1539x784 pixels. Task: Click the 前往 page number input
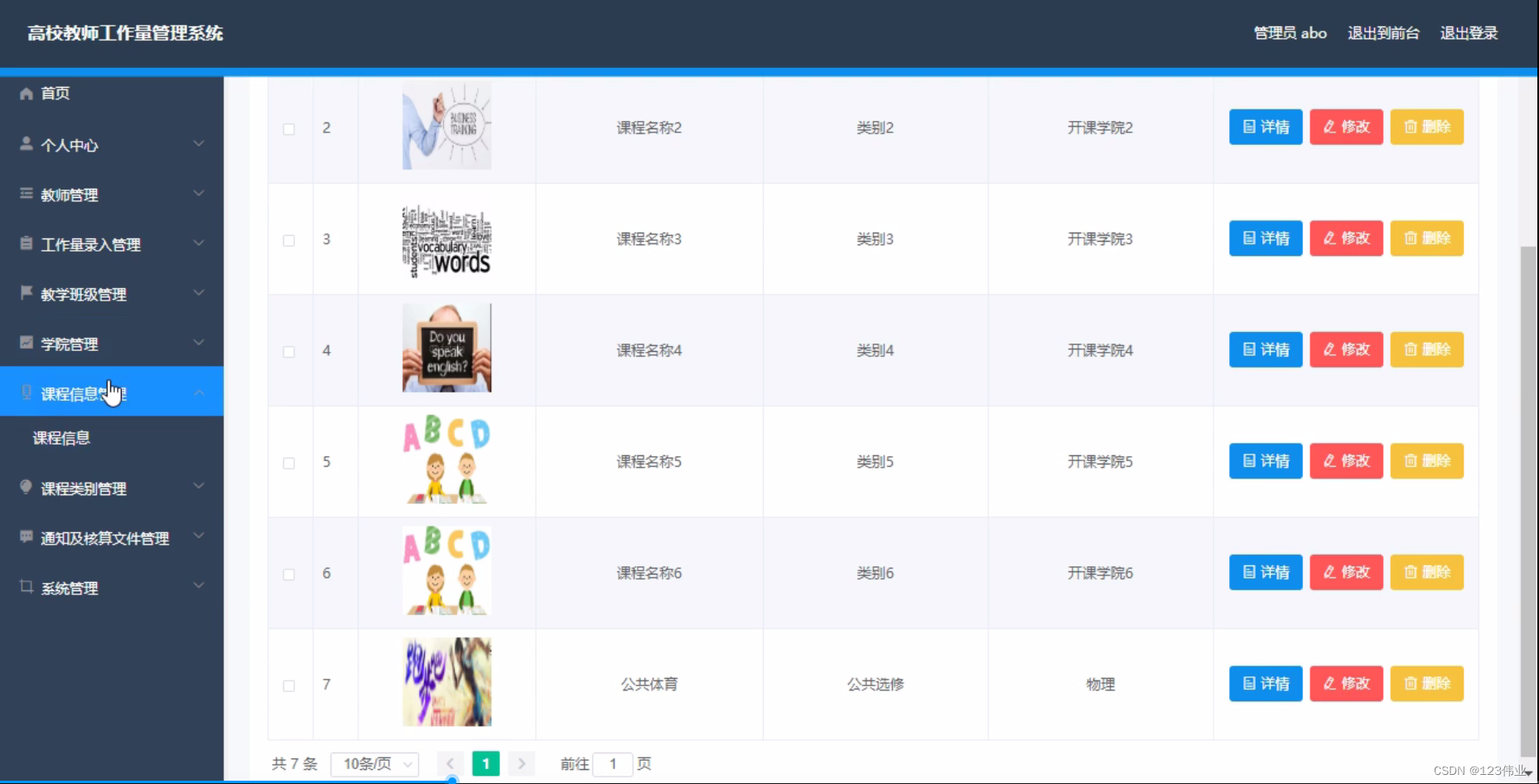click(x=613, y=763)
